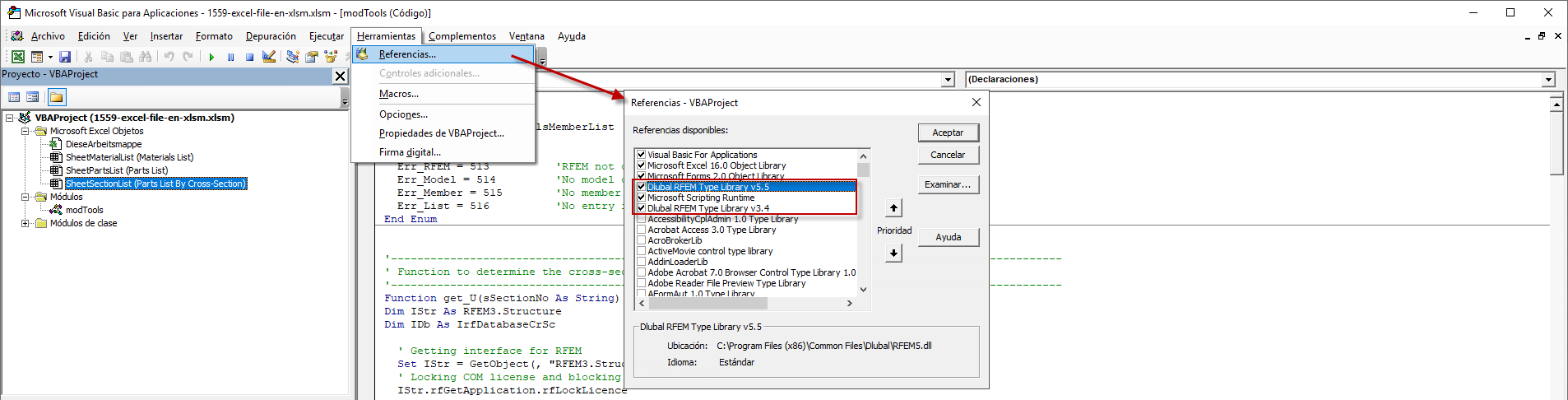Screen dimensions: 1568x400
Task: Choose Opciones... from Herramientas menu
Action: pos(443,114)
